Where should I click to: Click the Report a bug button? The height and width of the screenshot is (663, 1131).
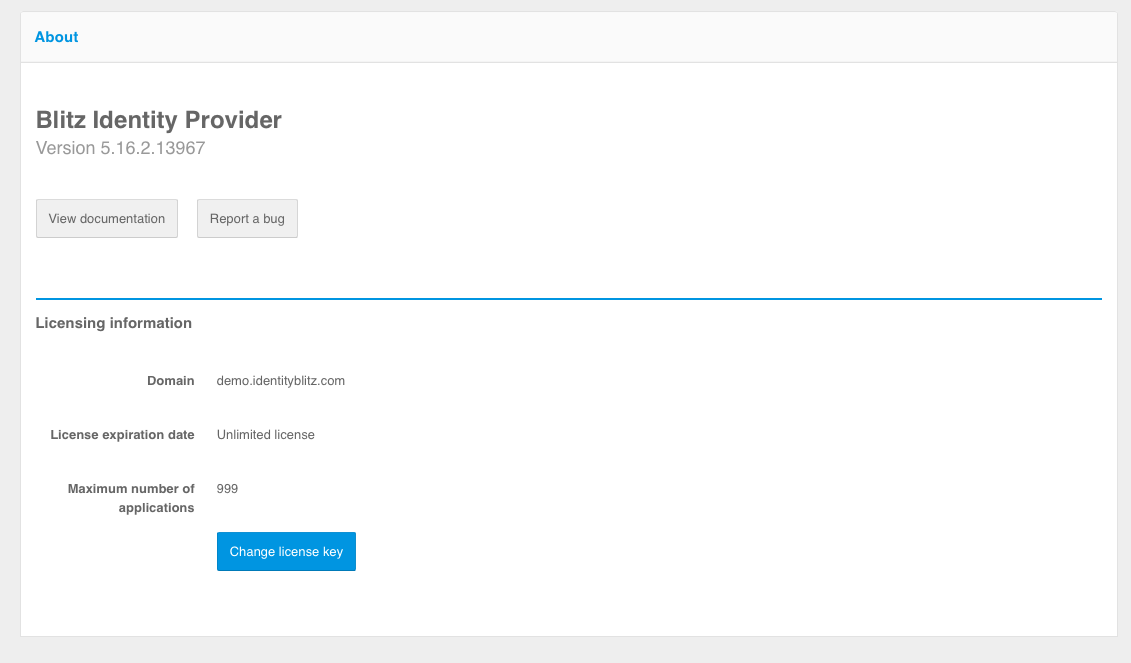coord(247,219)
